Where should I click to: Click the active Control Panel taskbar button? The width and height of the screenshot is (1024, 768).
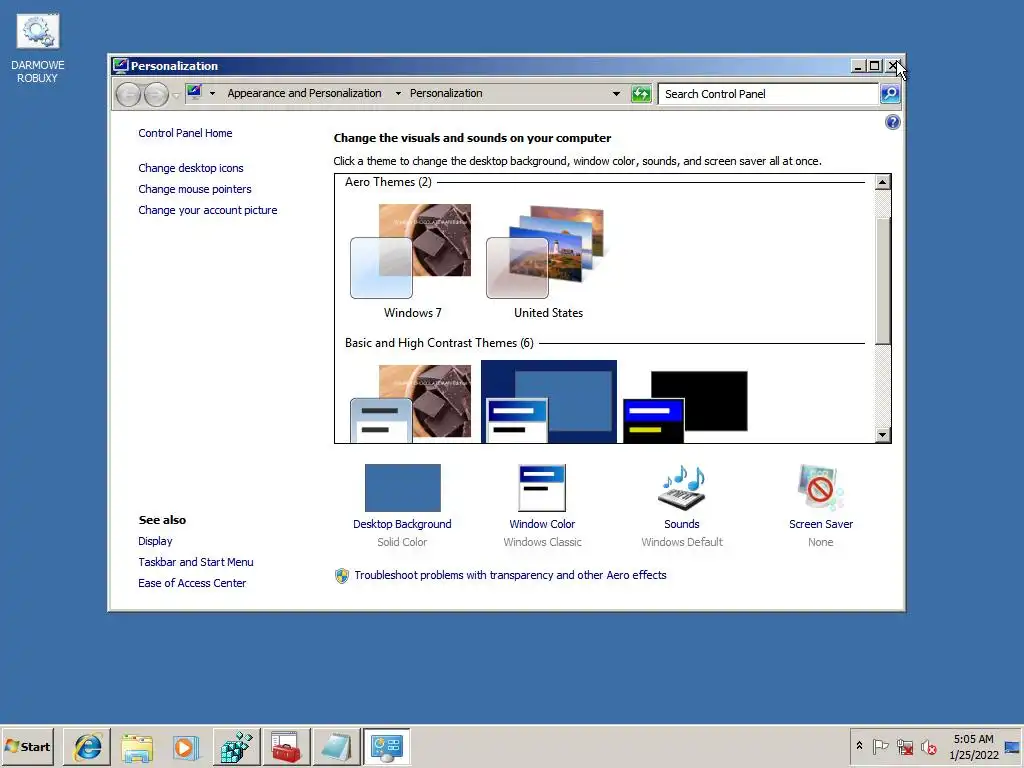(x=386, y=746)
